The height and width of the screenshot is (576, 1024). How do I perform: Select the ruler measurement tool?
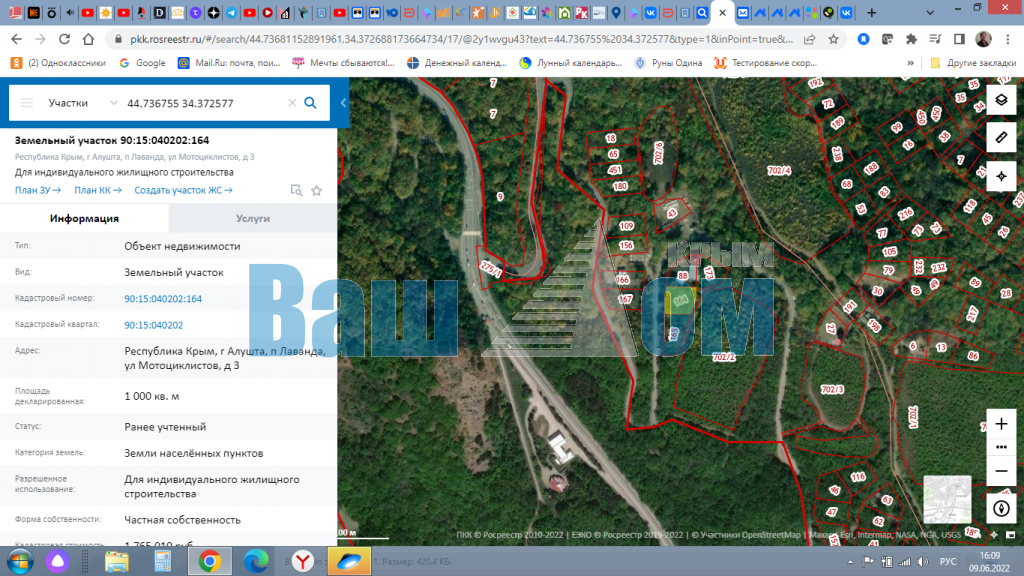(x=1000, y=138)
